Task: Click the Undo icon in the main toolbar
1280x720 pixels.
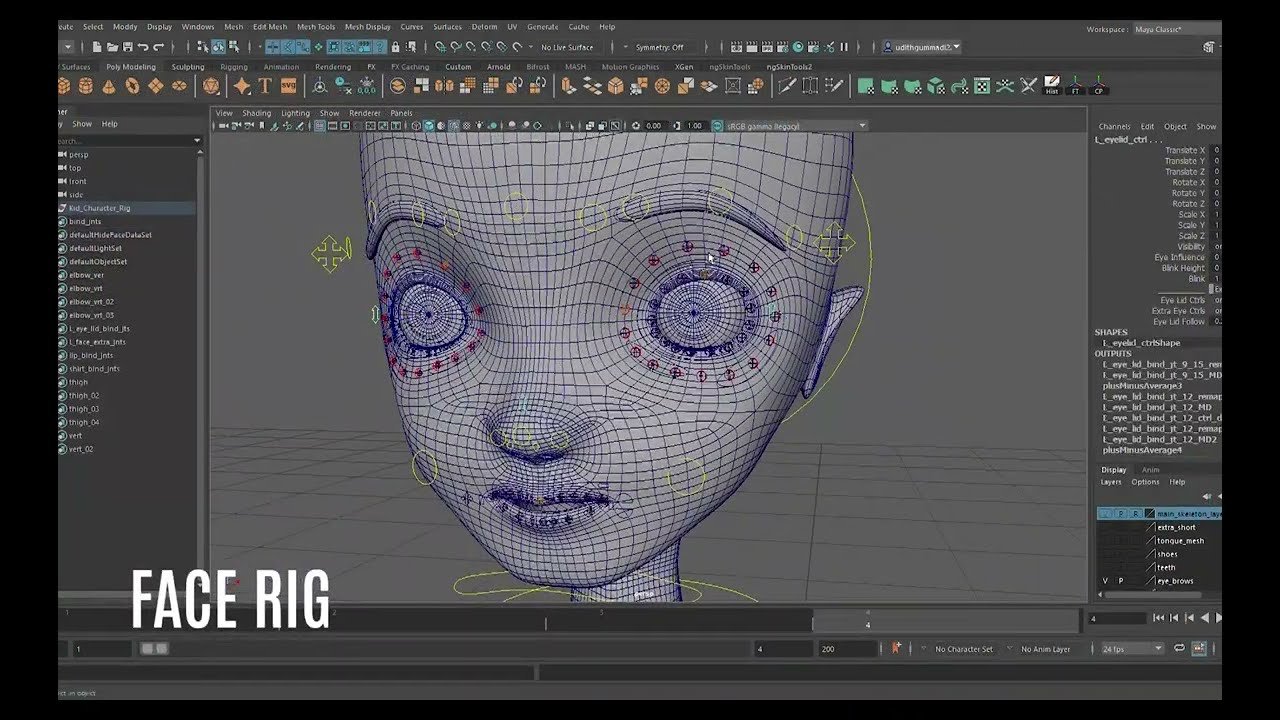Action: [x=145, y=46]
